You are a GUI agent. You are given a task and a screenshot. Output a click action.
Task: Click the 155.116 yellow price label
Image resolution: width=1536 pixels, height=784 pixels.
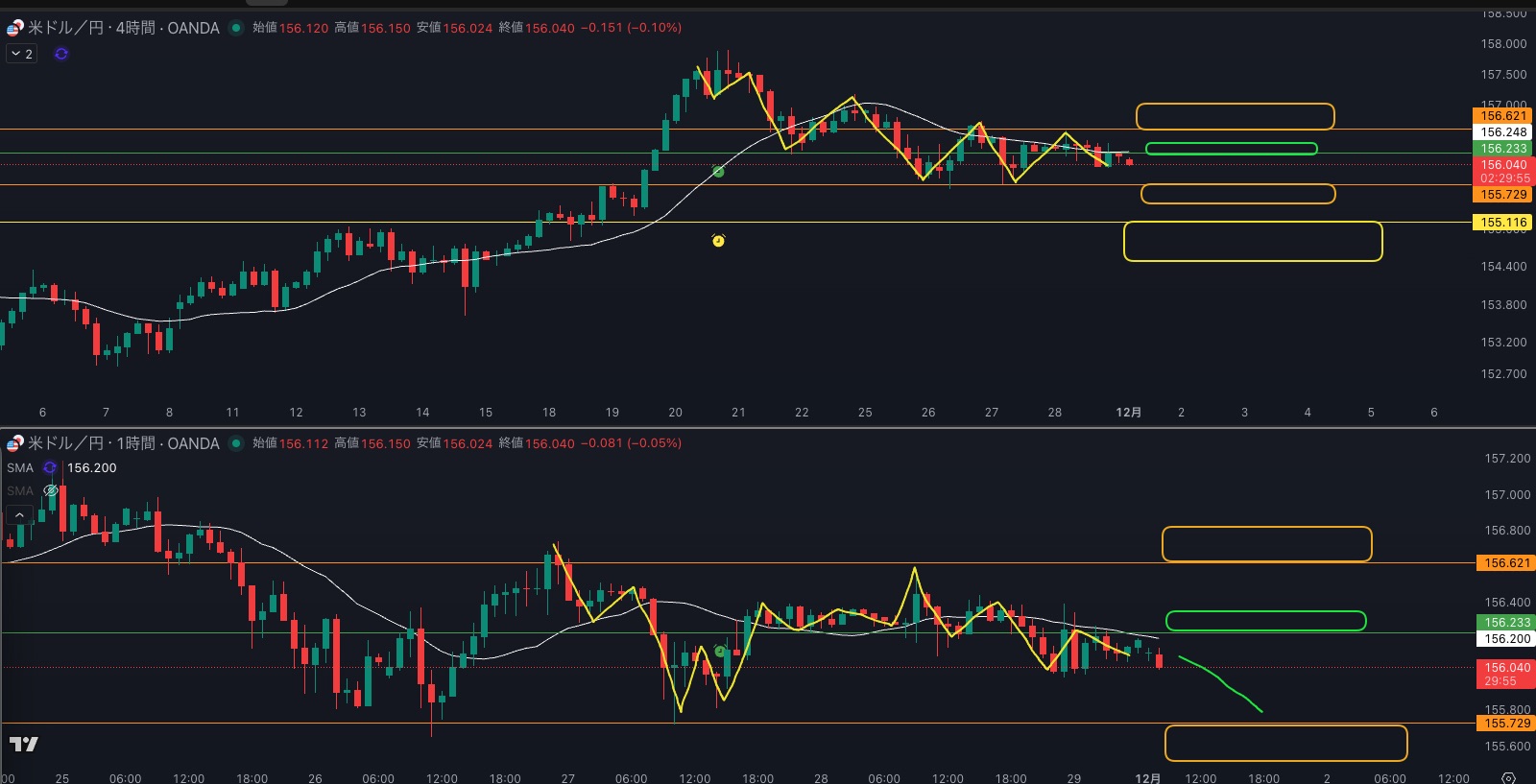click(x=1502, y=223)
